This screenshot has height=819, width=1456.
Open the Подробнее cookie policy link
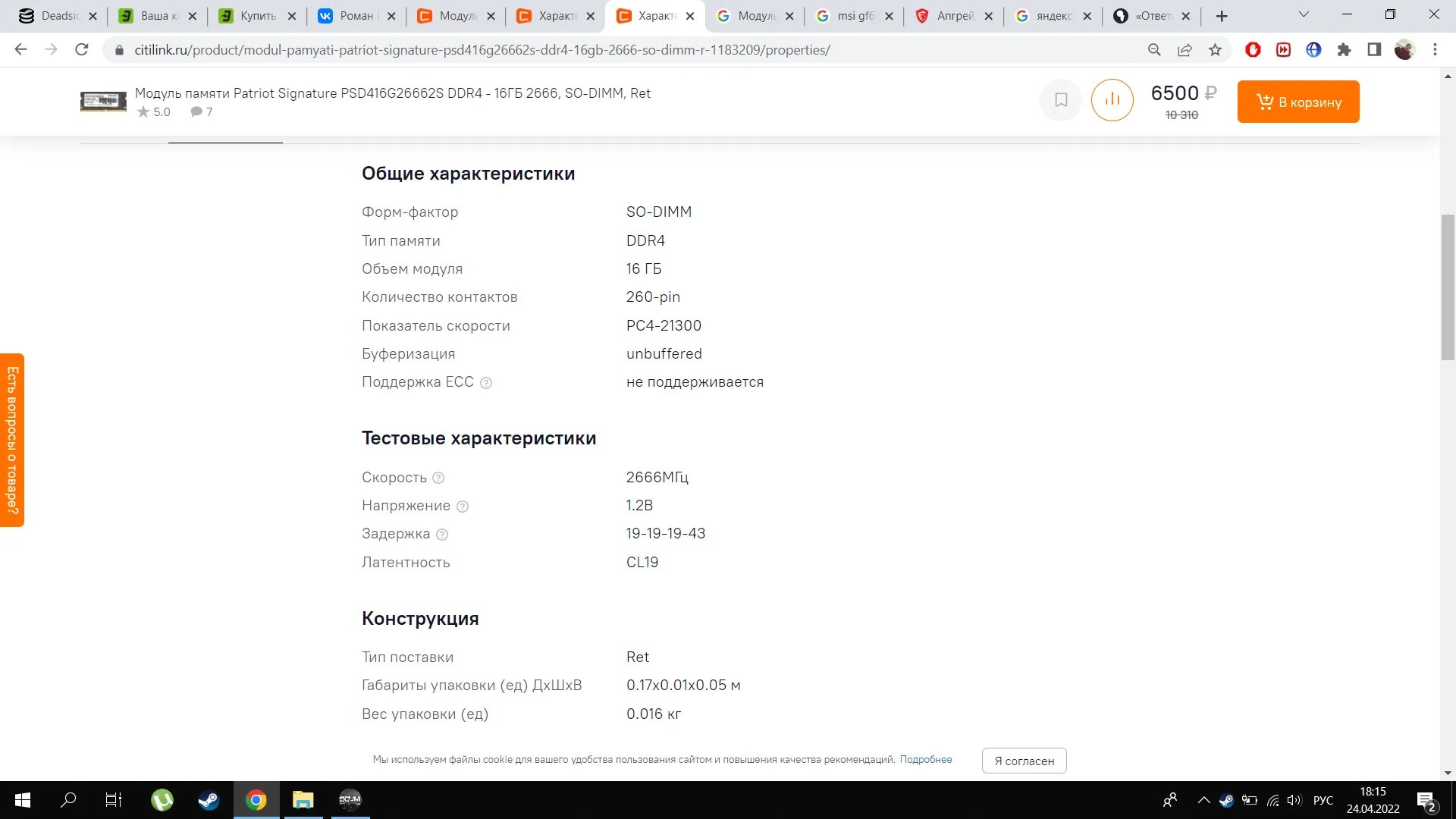pos(925,759)
